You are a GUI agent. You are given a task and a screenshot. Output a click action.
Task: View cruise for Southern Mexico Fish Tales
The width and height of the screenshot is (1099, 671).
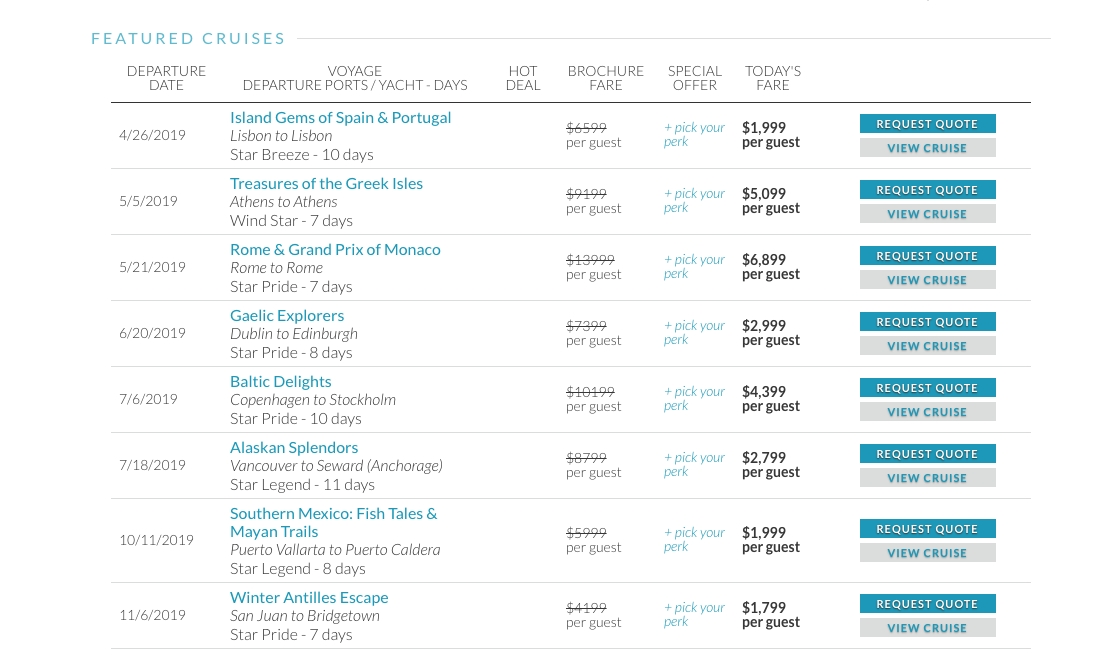click(x=927, y=553)
